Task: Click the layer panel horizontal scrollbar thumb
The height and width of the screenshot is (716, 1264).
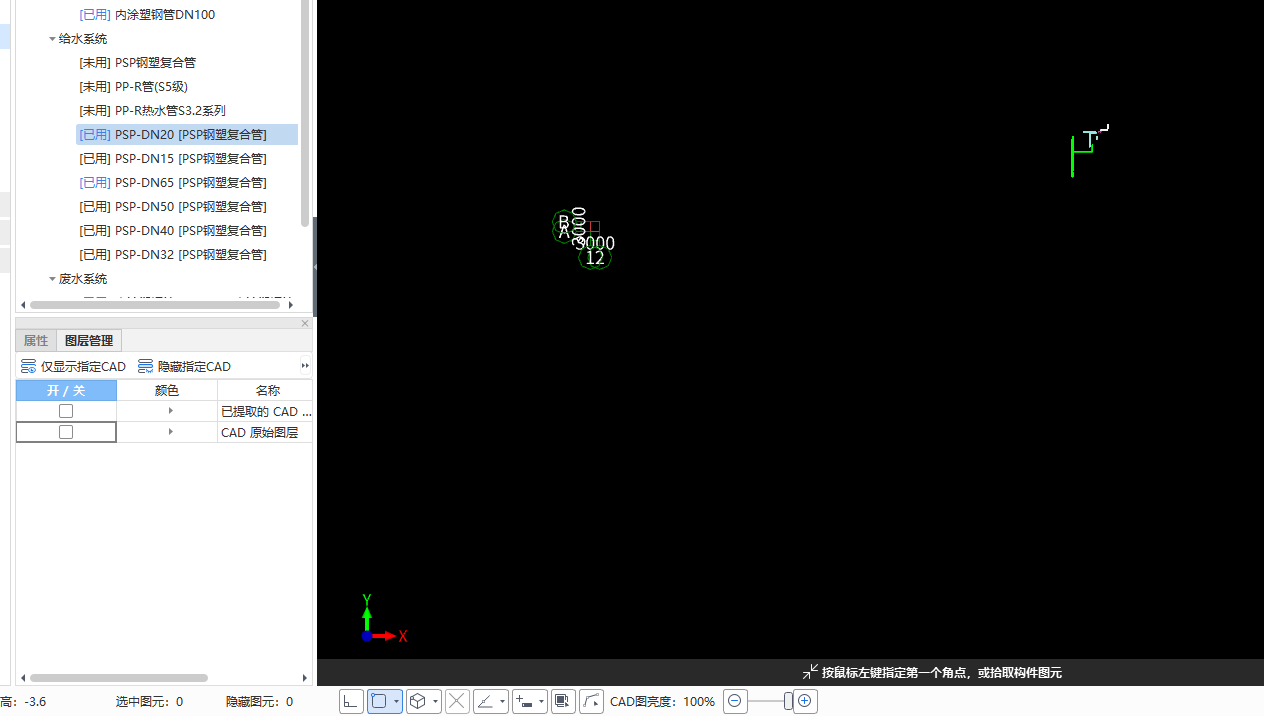Action: click(x=119, y=678)
